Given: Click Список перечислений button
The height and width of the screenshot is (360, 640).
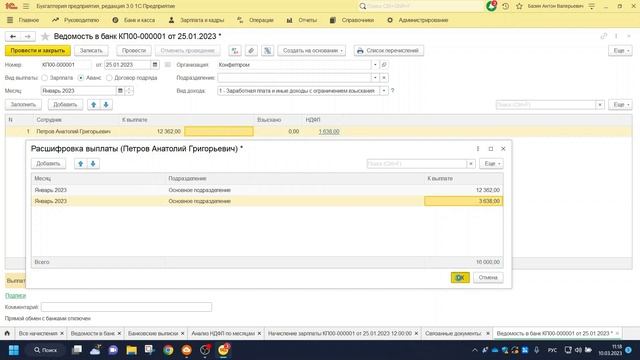Looking at the screenshot, I should pyautogui.click(x=389, y=51).
